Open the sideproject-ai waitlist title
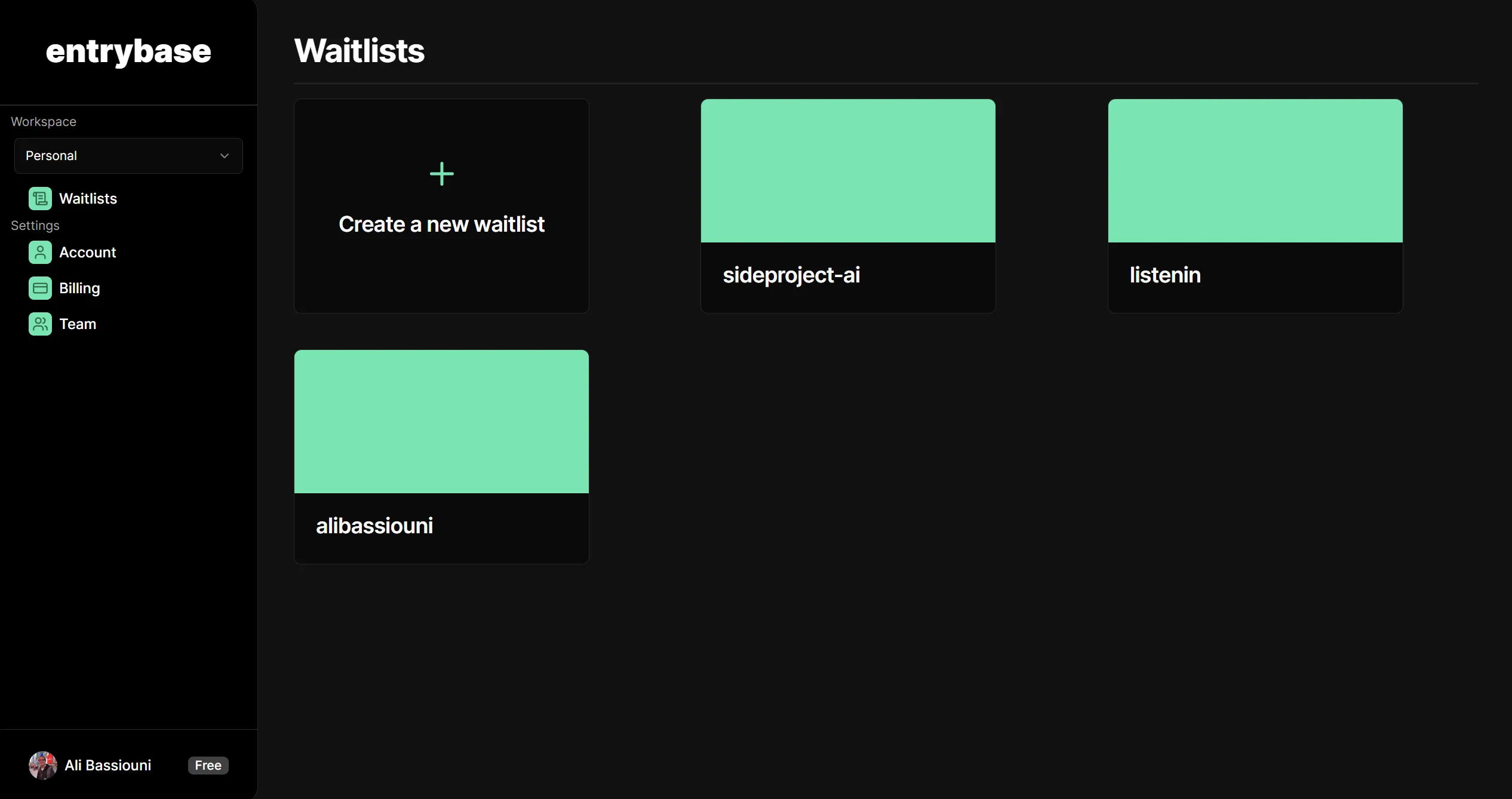Image resolution: width=1512 pixels, height=799 pixels. click(x=791, y=275)
